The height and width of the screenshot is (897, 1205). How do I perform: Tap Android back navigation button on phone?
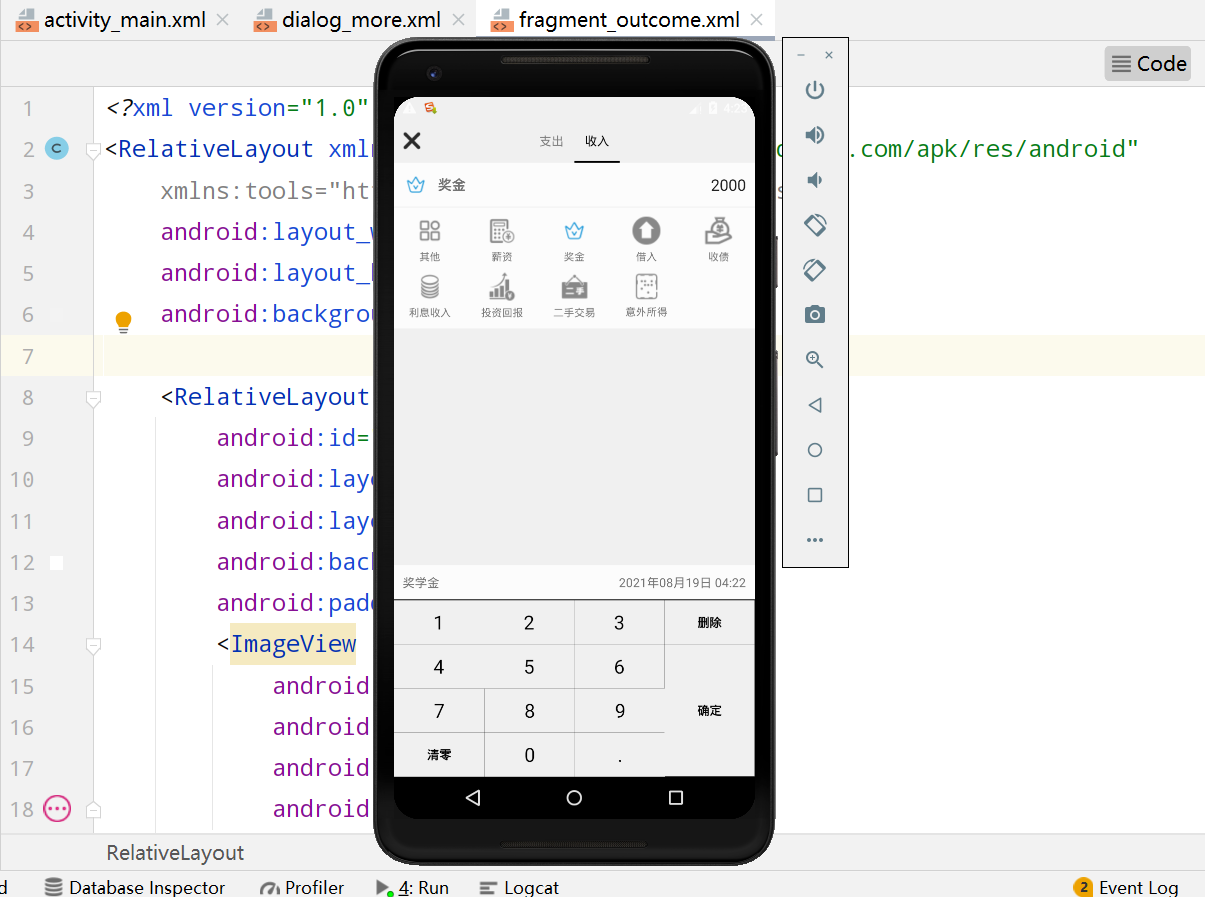(x=473, y=798)
